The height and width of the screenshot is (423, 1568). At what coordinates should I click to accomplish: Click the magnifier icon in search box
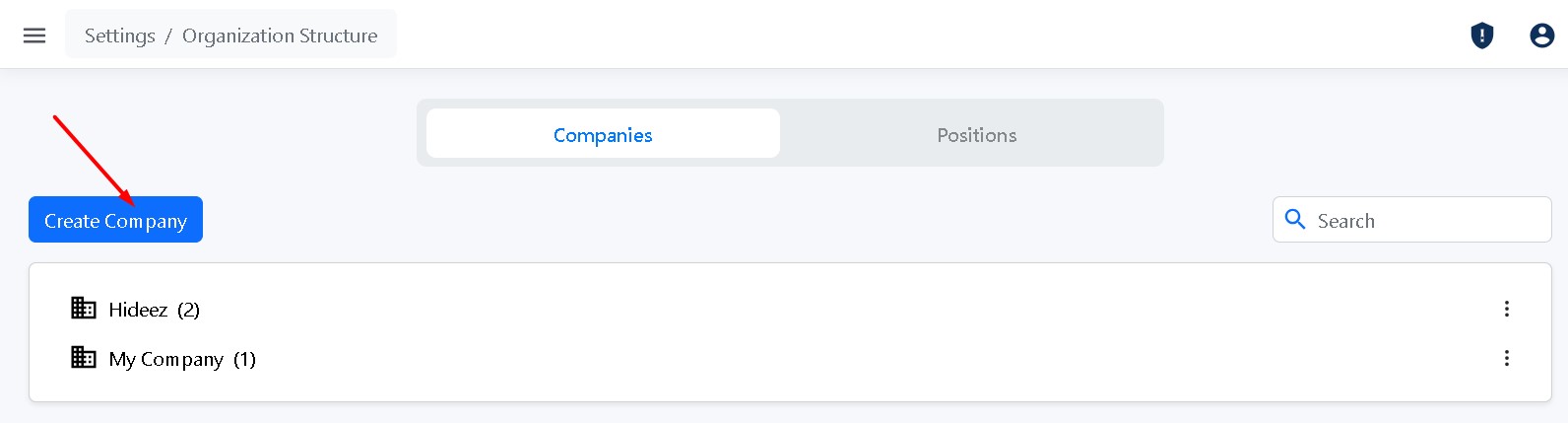coord(1295,220)
